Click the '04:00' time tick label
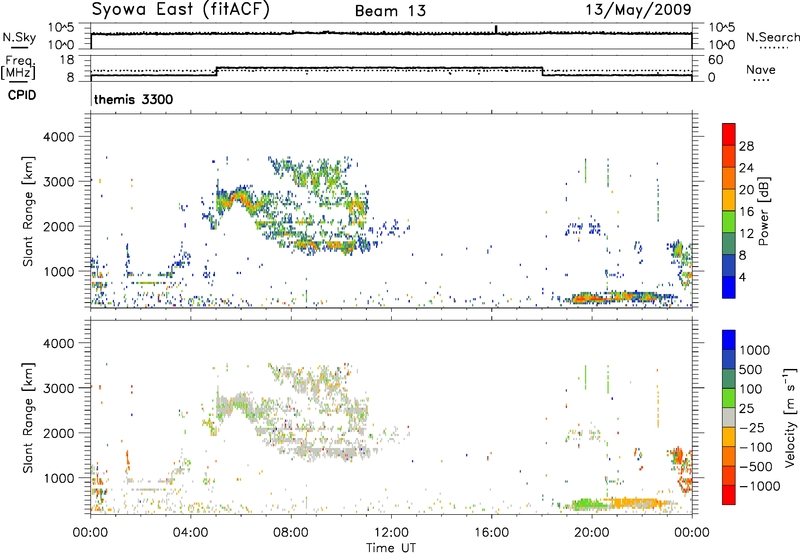 tap(191, 533)
